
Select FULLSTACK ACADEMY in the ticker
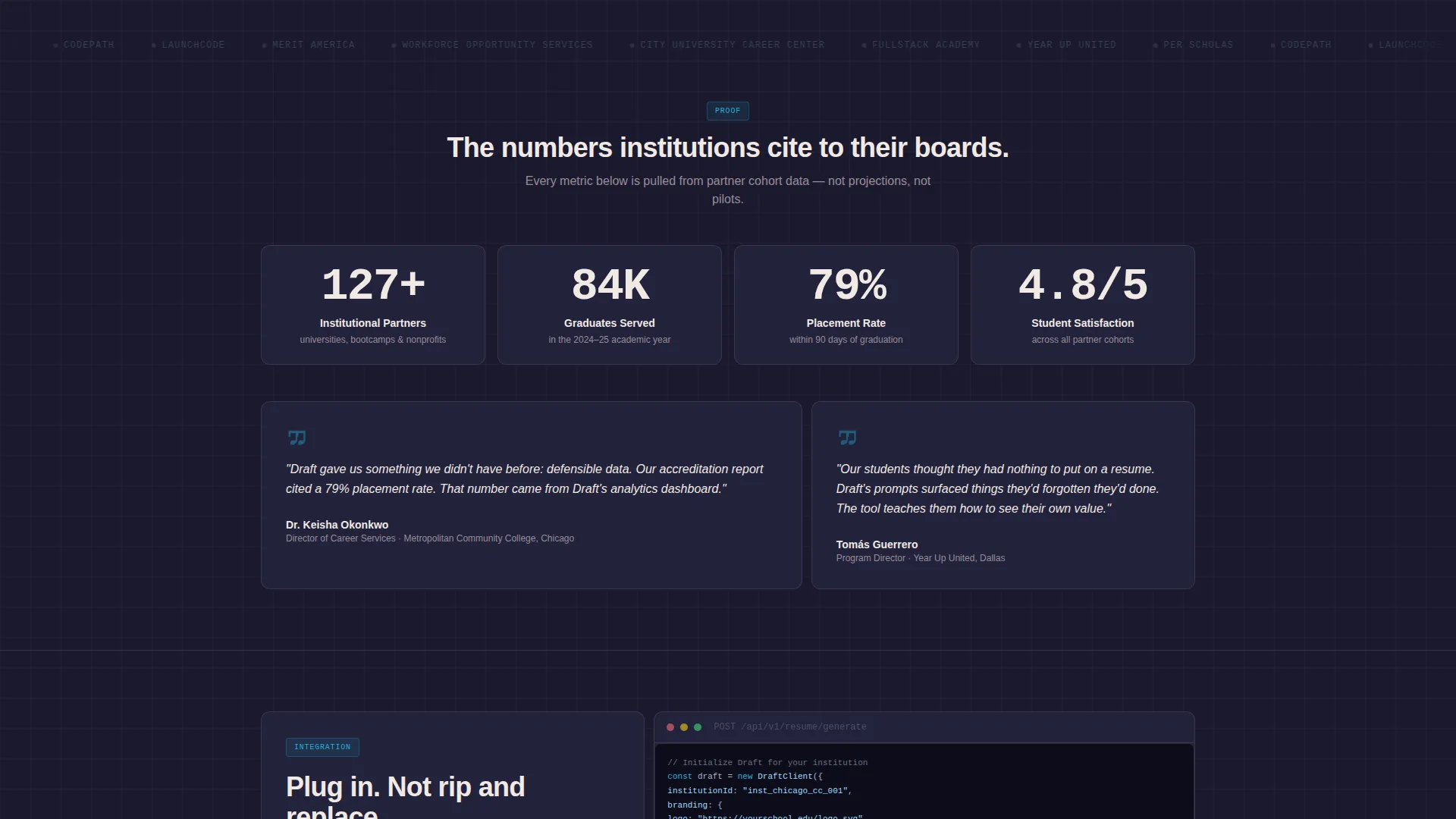pos(921,45)
